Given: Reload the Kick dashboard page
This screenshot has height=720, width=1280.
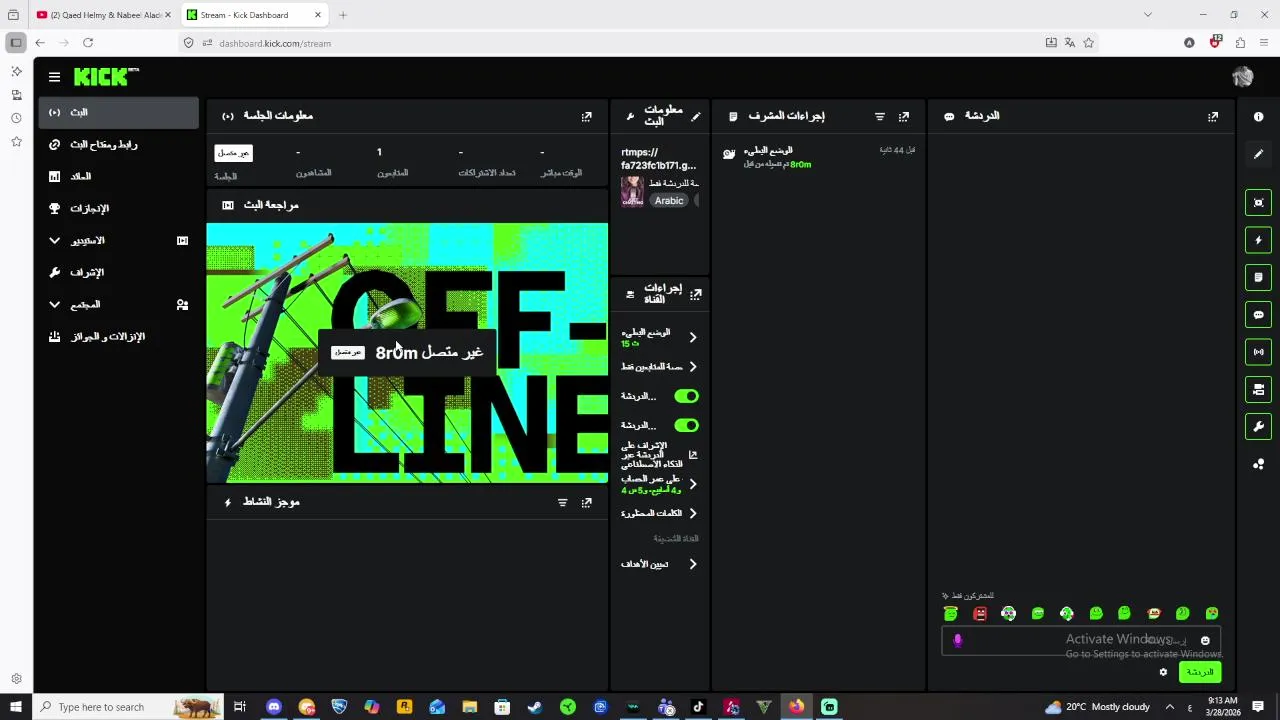Looking at the screenshot, I should [88, 43].
